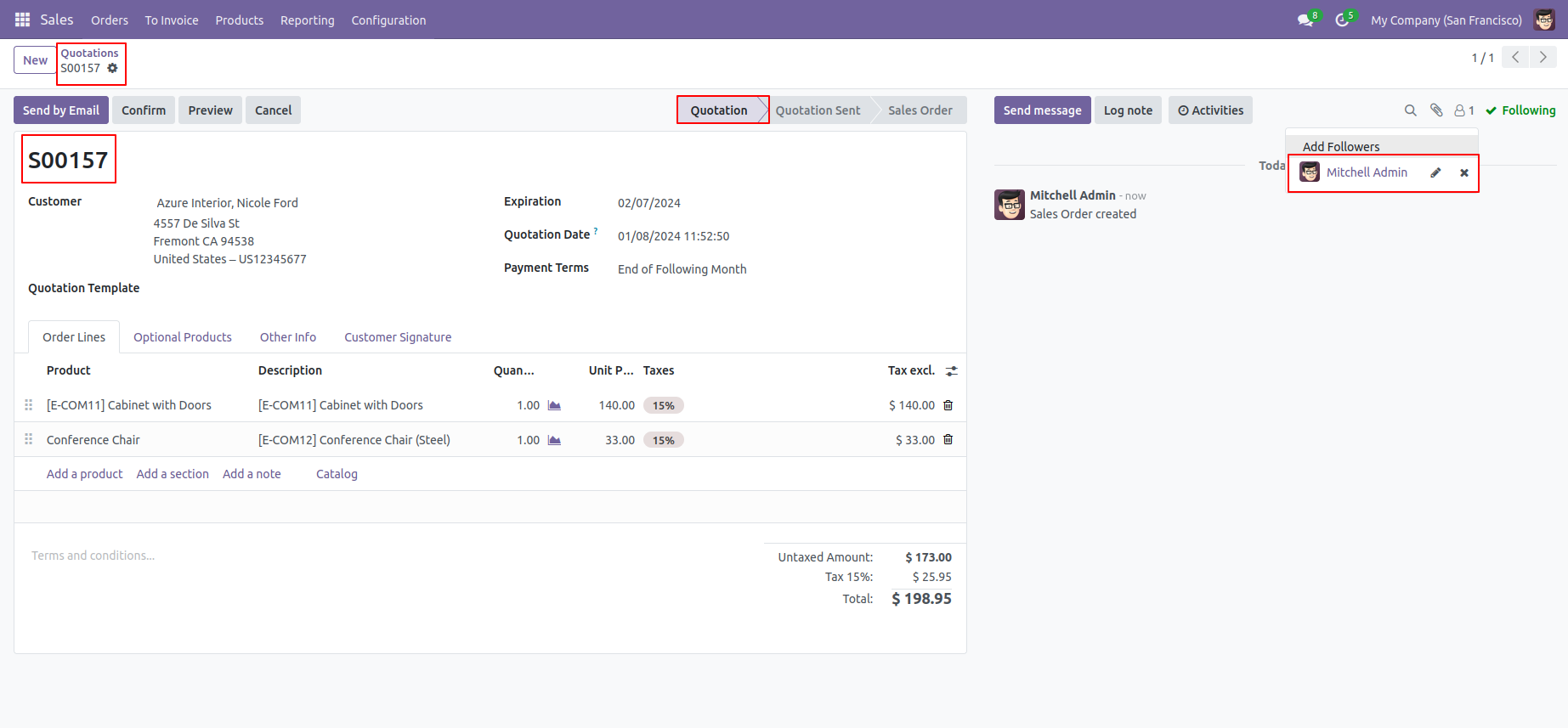Go to the previous record arrow
Image resolution: width=1568 pixels, height=728 pixels.
click(x=1515, y=57)
